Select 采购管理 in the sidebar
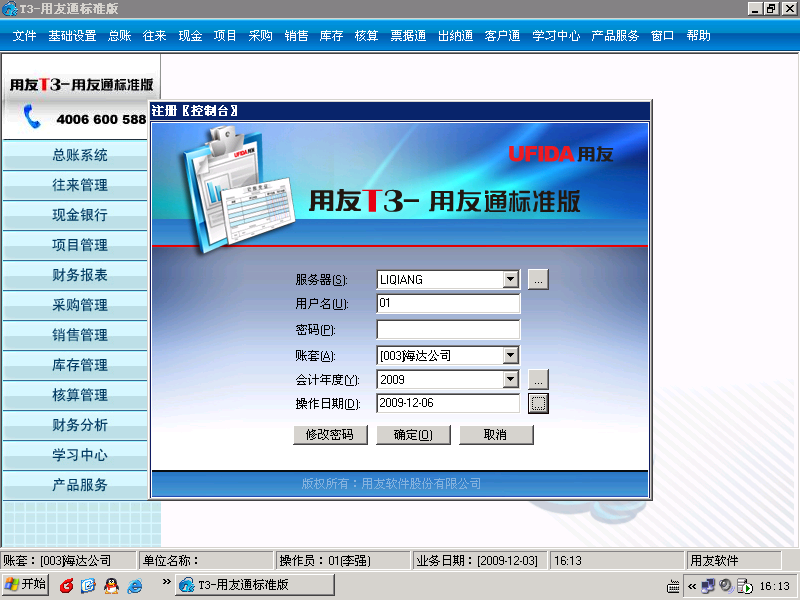The height and width of the screenshot is (600, 800). (x=75, y=305)
